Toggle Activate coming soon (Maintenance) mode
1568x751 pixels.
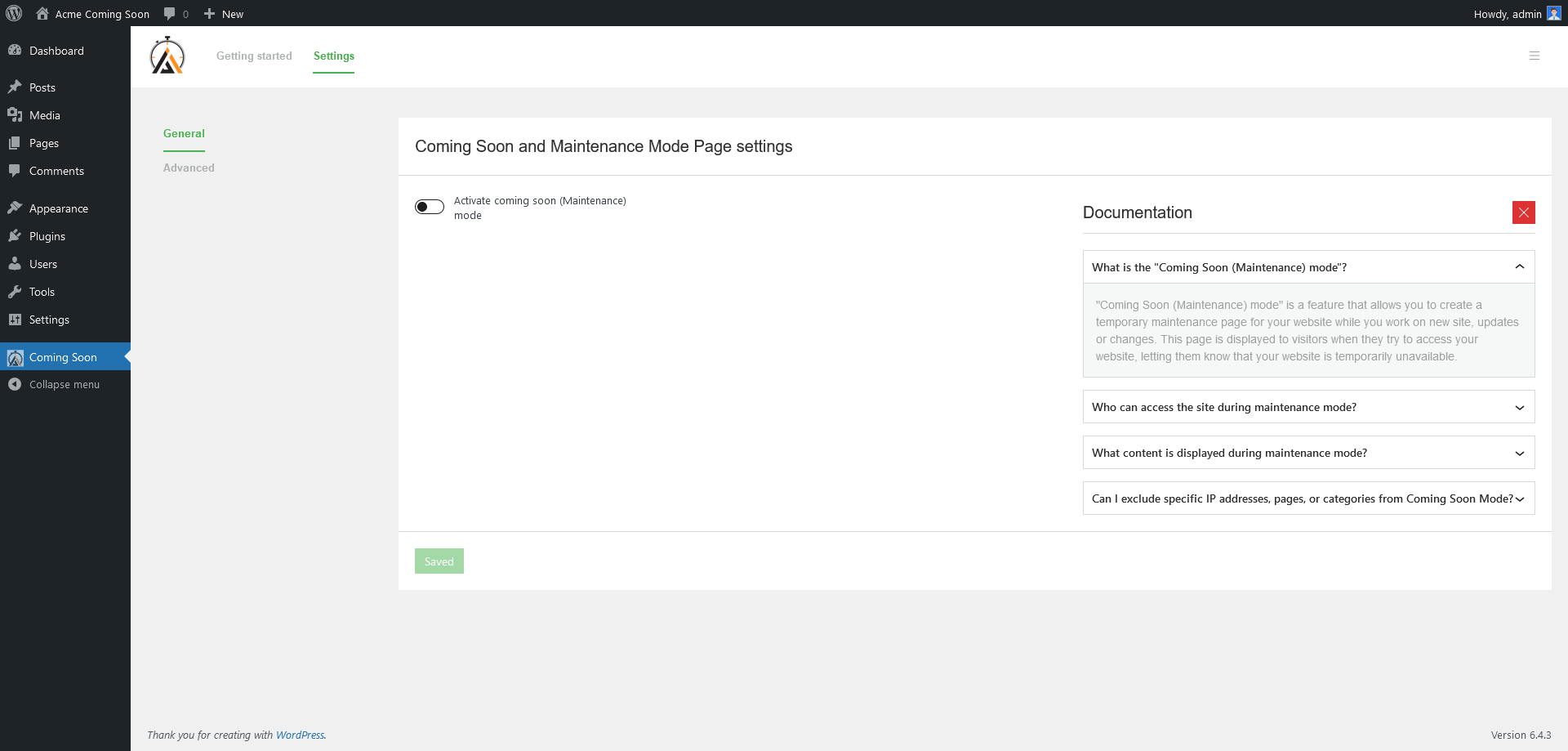pos(430,207)
